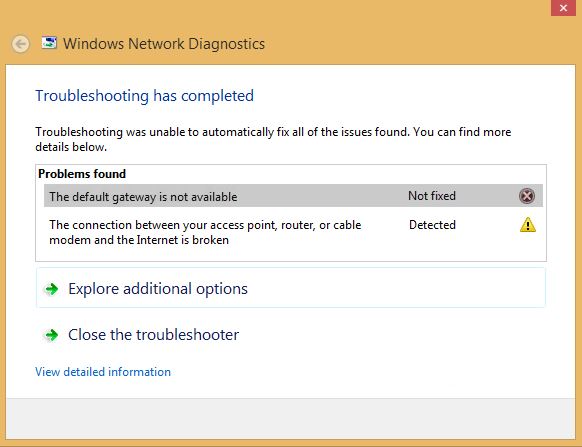Click the Windows Network Diagnostics title icon
Image resolution: width=582 pixels, height=447 pixels.
coord(49,43)
